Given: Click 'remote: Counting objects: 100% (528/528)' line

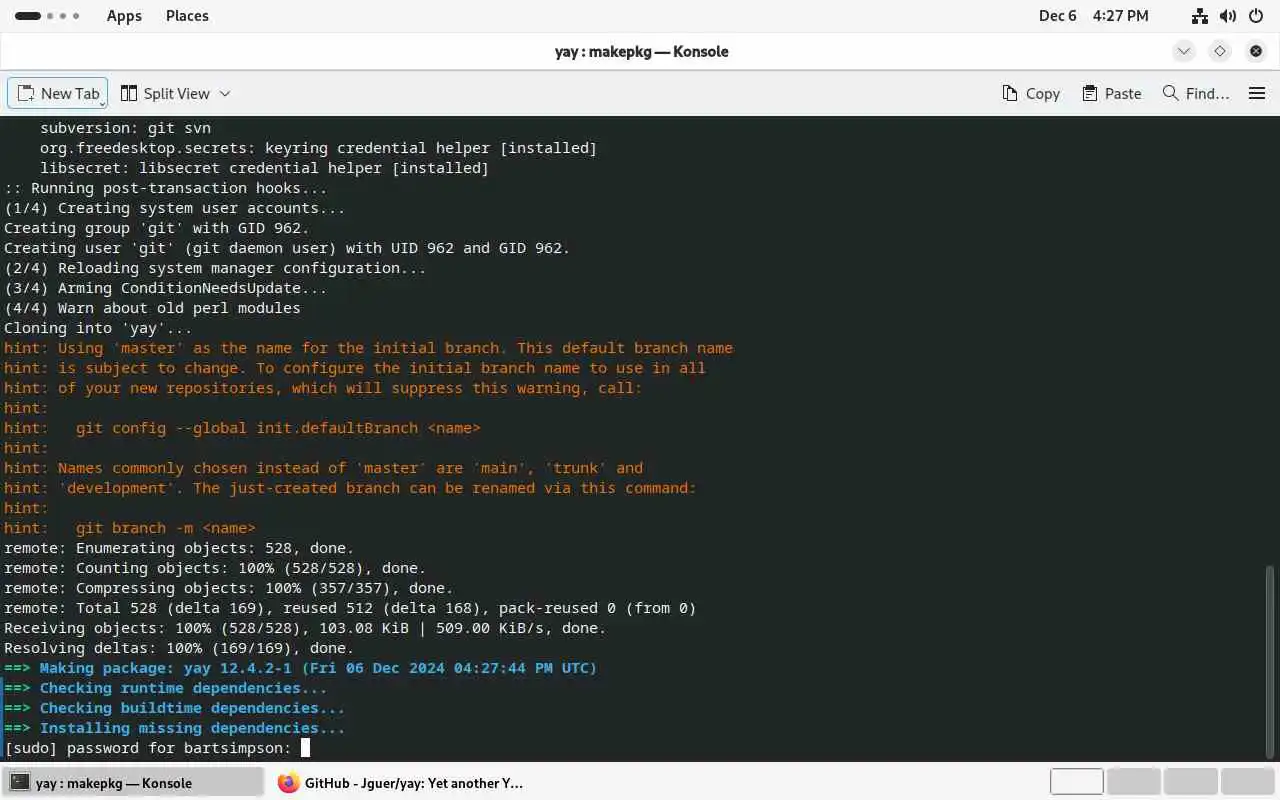Looking at the screenshot, I should (215, 568).
